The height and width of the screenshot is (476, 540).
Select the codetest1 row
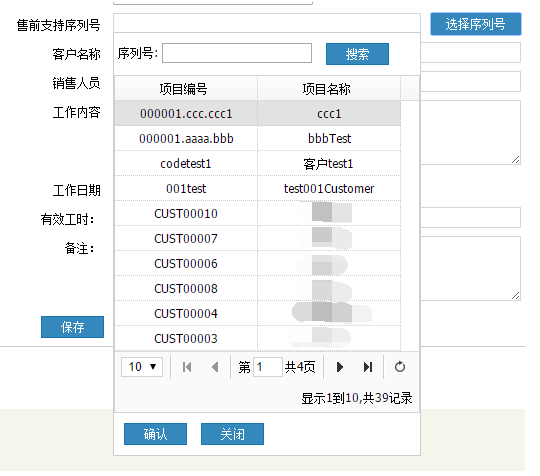tap(258, 164)
